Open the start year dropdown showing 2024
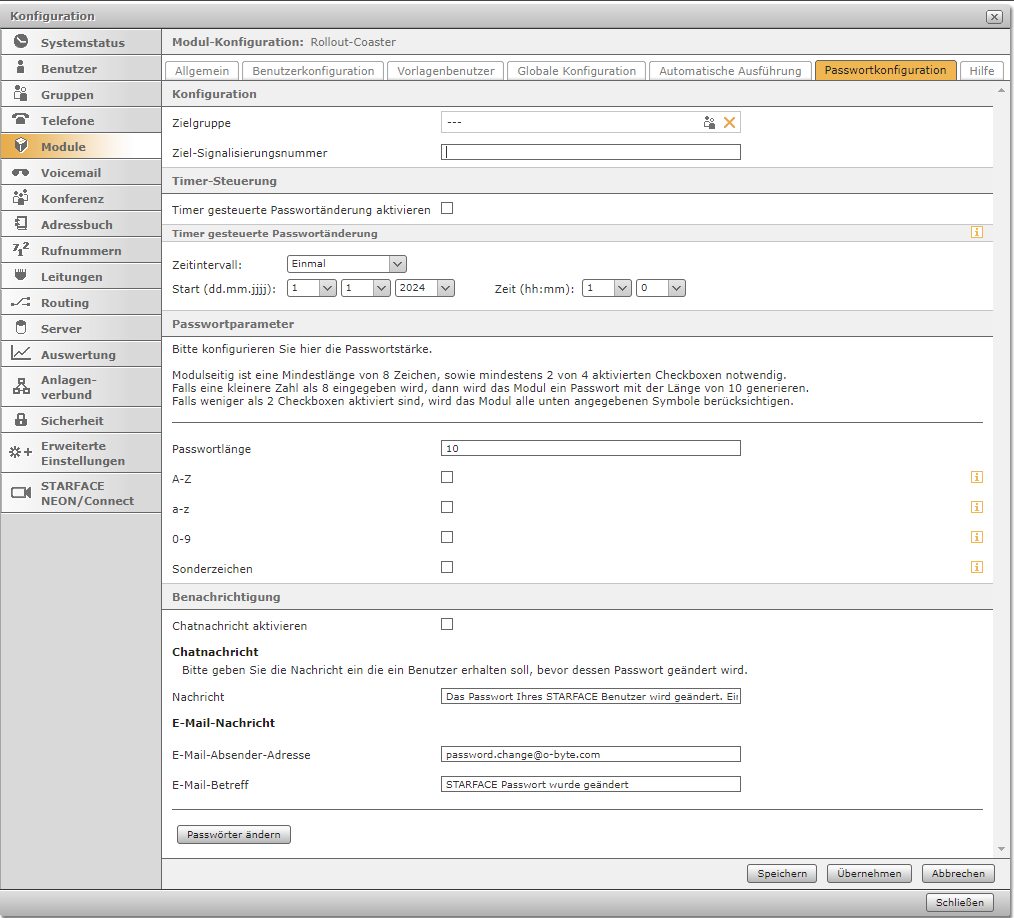Screen dimensions: 1014x918 coord(425,288)
